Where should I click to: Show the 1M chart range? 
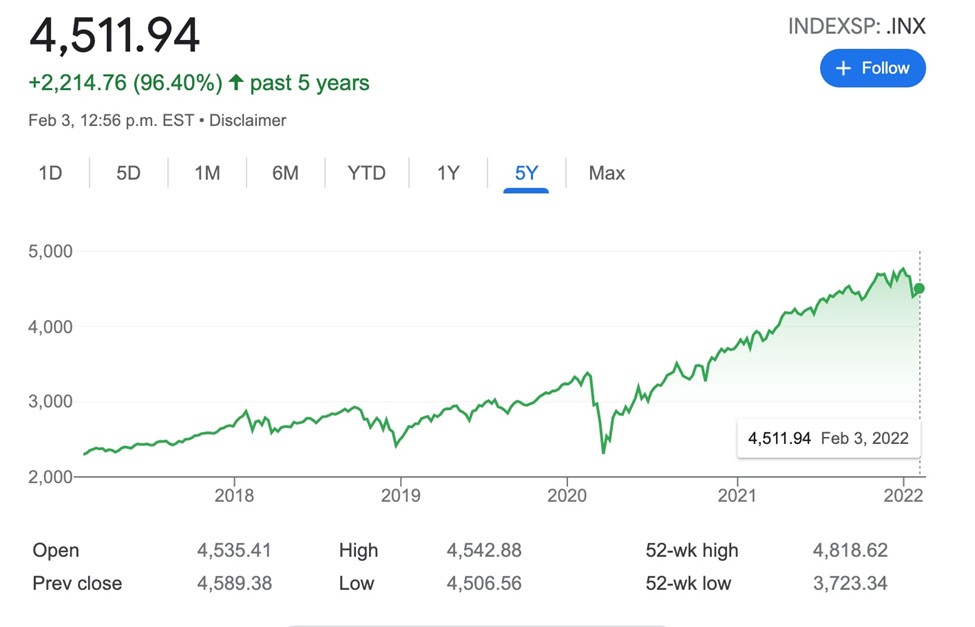click(x=207, y=173)
